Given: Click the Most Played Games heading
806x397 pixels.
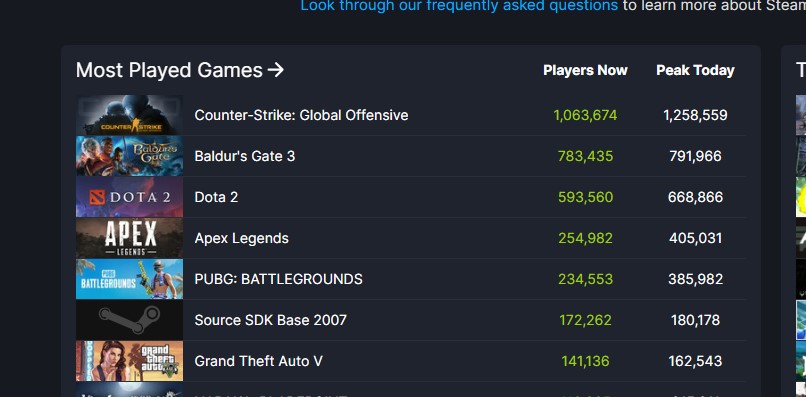Looking at the screenshot, I should (169, 70).
